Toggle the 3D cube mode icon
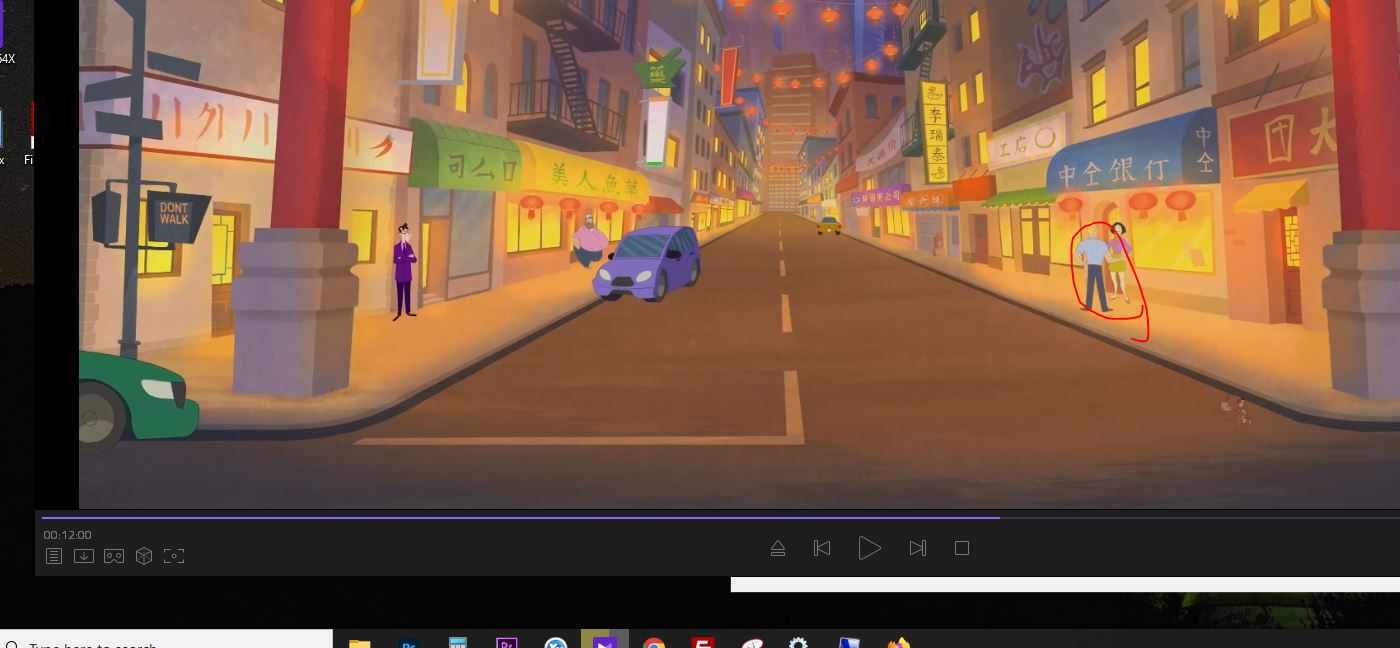 [x=144, y=556]
